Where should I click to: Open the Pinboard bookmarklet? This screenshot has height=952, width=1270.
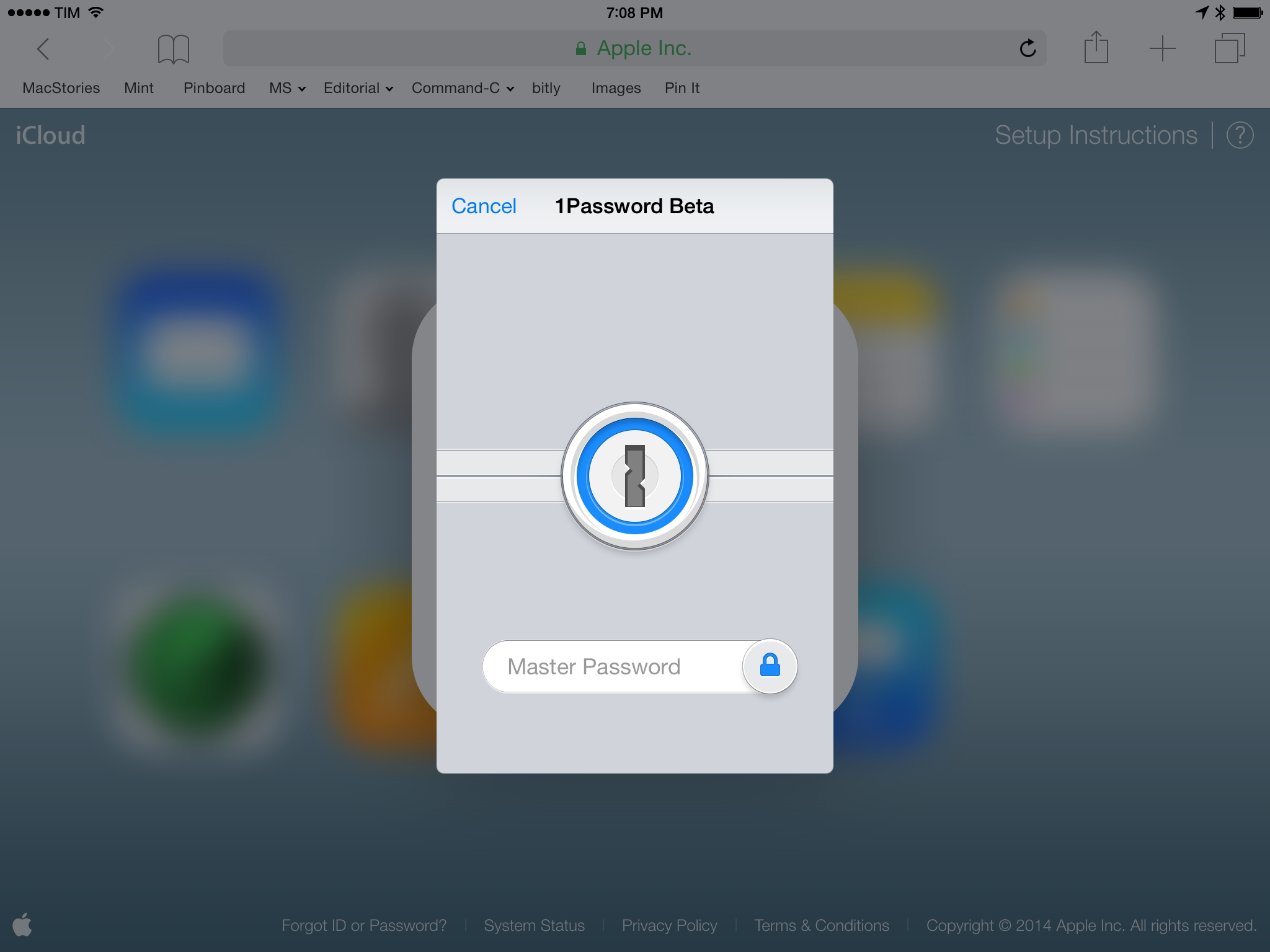(214, 88)
